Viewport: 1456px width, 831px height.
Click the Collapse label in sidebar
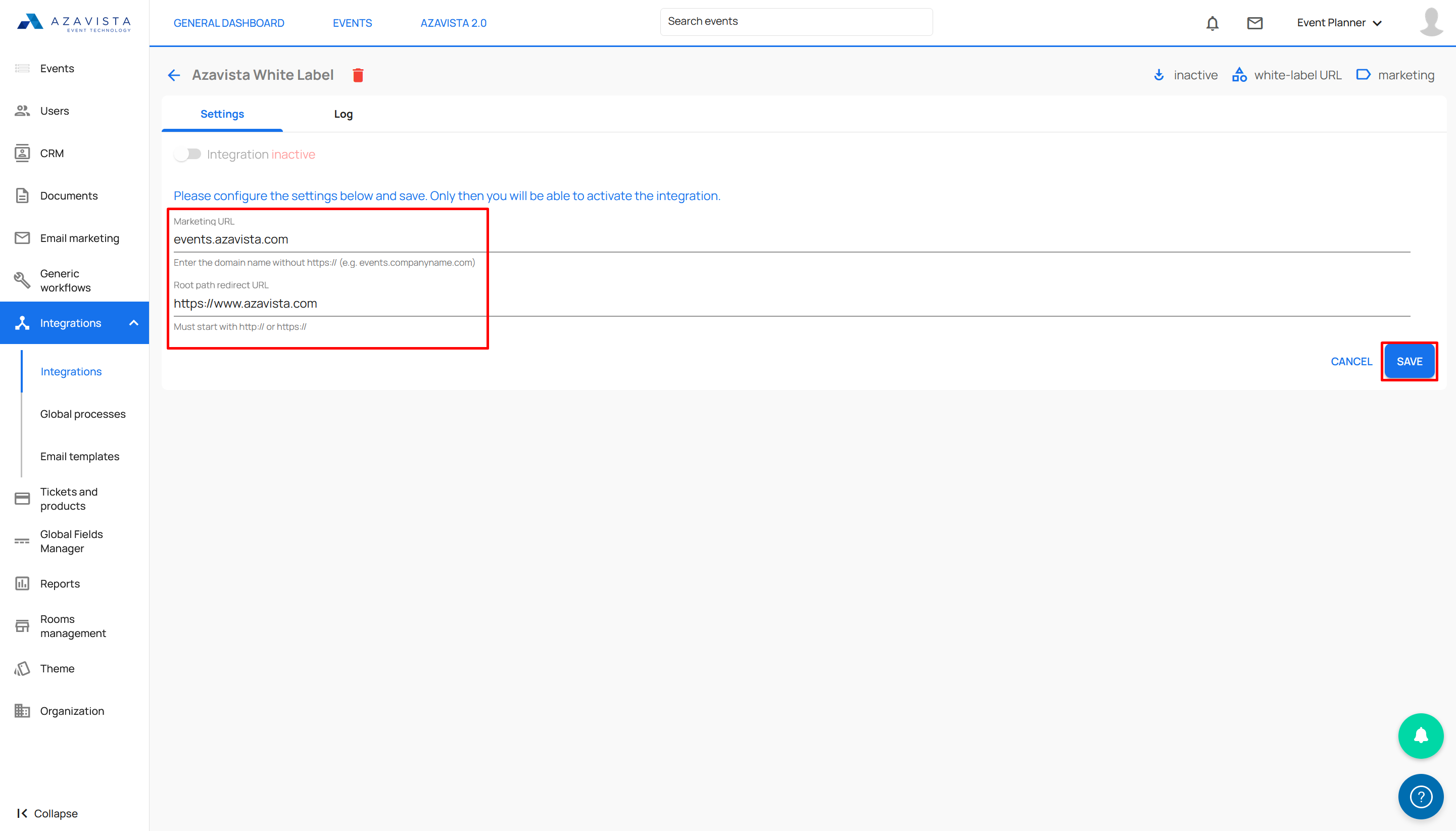tap(56, 813)
